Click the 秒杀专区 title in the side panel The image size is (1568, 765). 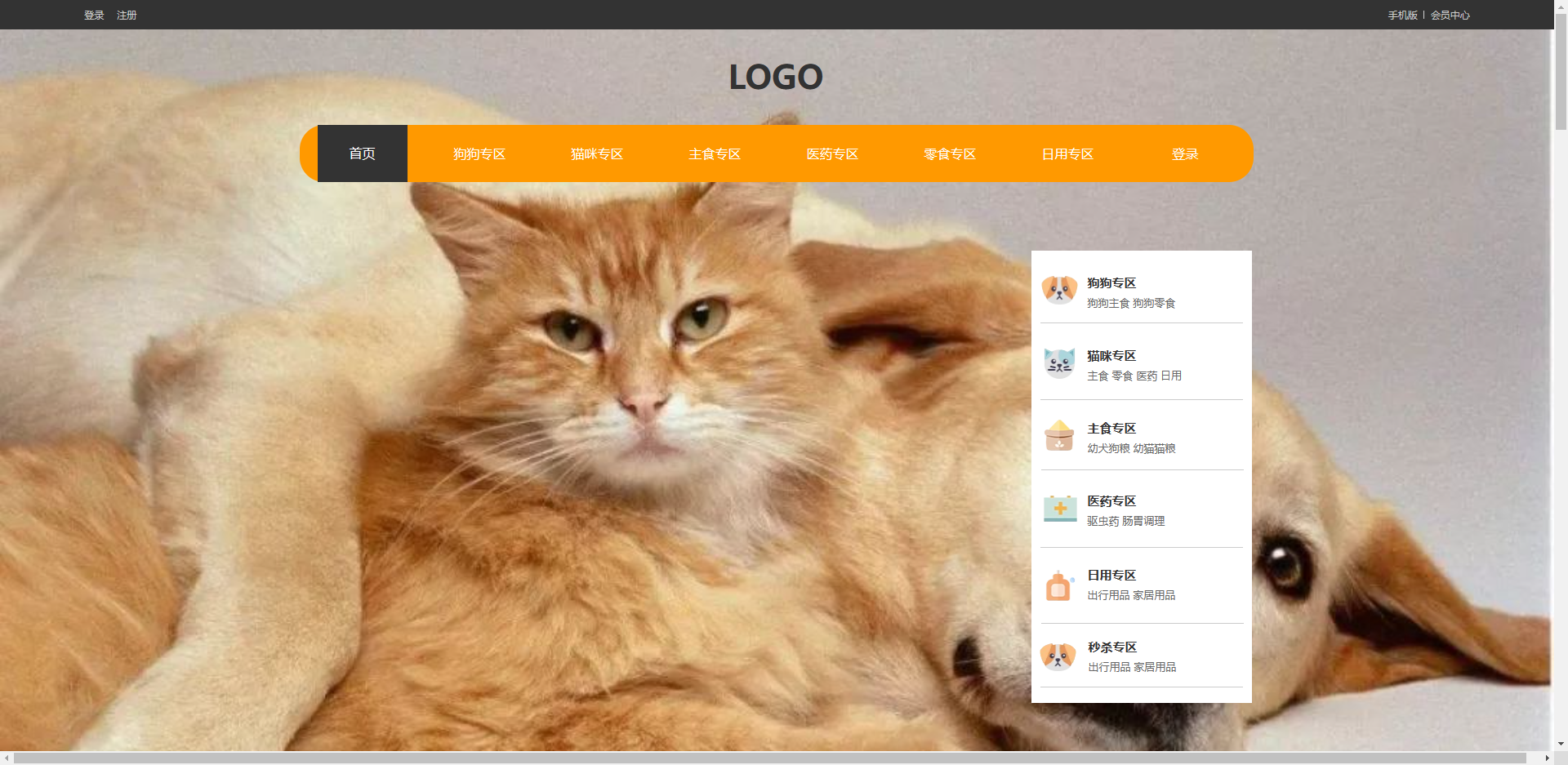click(1112, 647)
